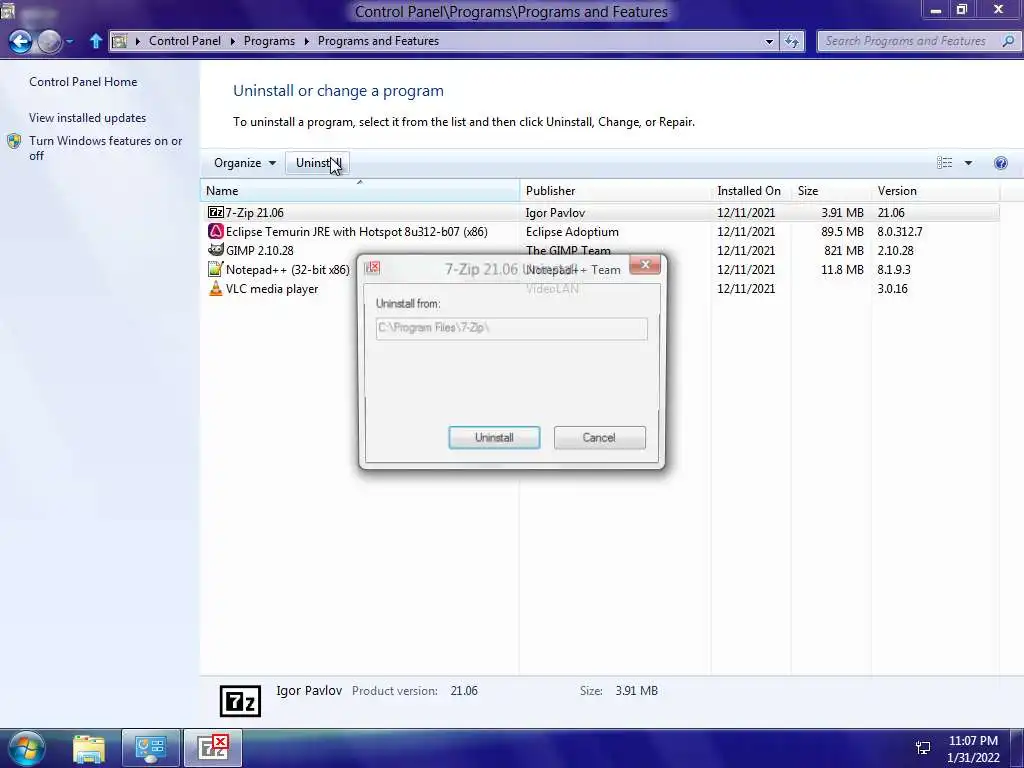Viewport: 1024px width, 768px height.
Task: Click the Control Panel icon in address bar
Action: [x=120, y=41]
